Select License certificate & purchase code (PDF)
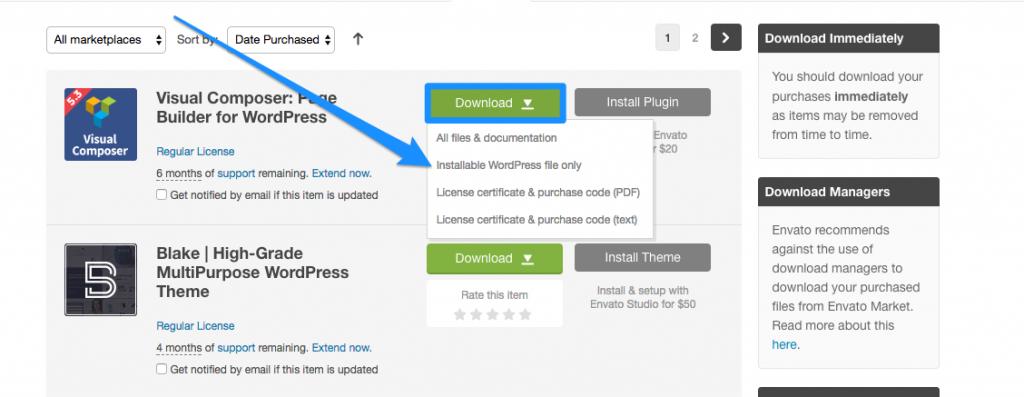The image size is (1024, 397). pyautogui.click(x=537, y=193)
